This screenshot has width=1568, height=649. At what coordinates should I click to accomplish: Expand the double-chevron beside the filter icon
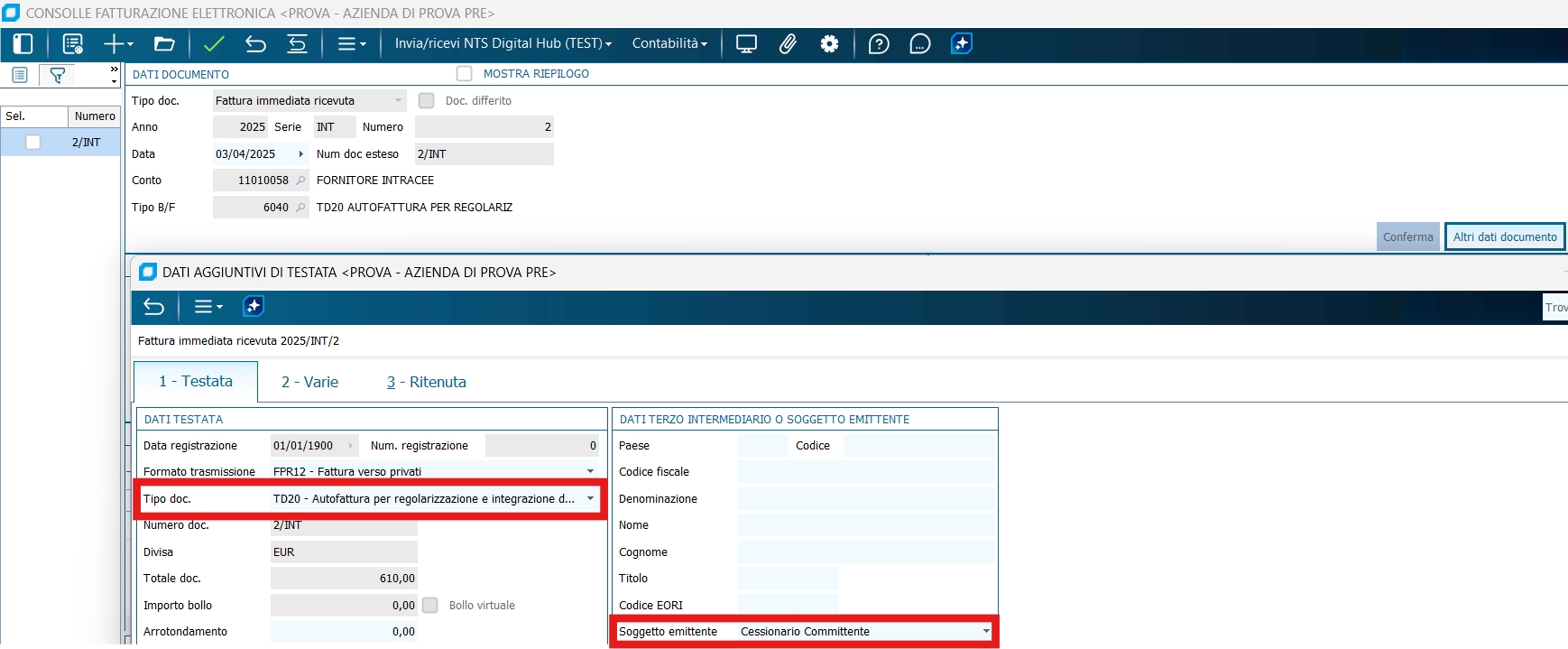pyautogui.click(x=114, y=69)
